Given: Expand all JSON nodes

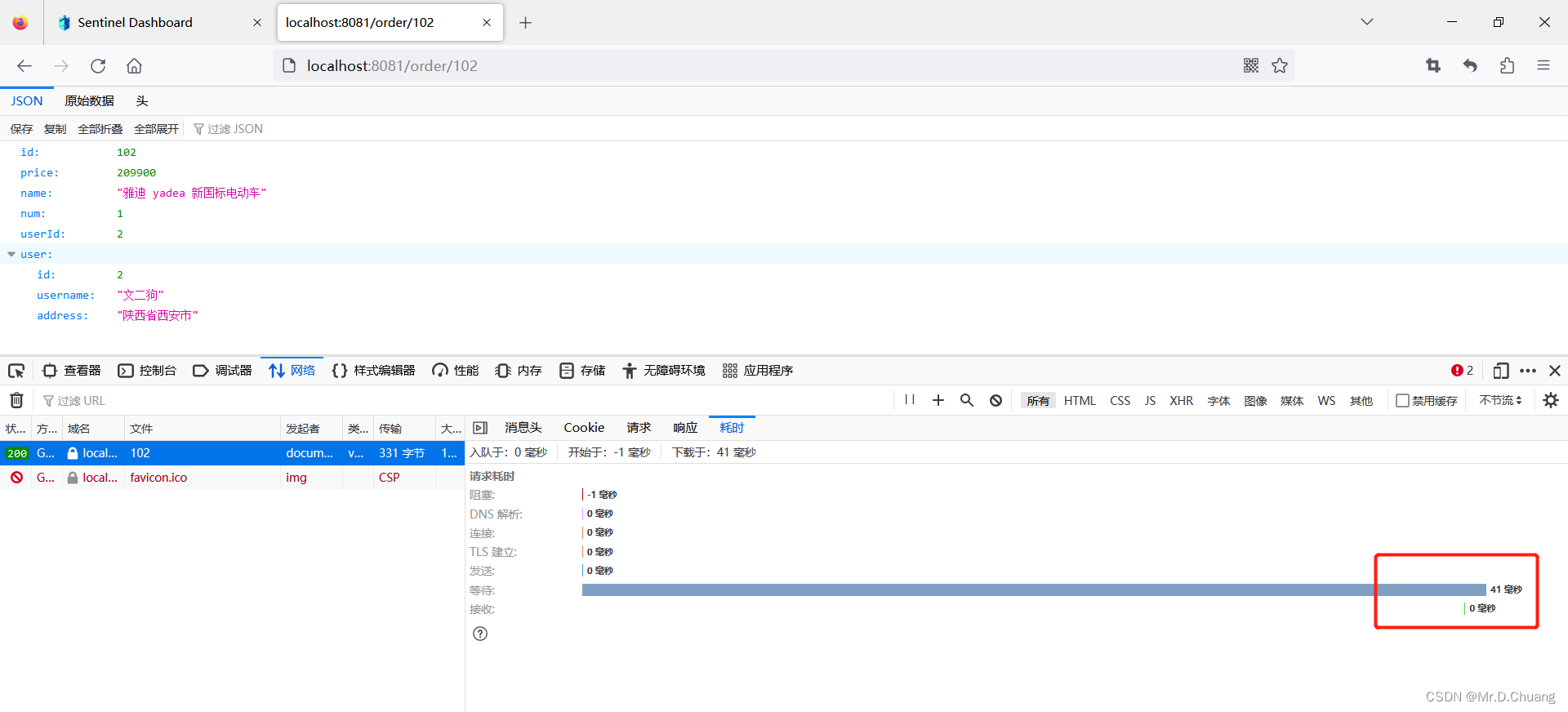Looking at the screenshot, I should pos(156,129).
